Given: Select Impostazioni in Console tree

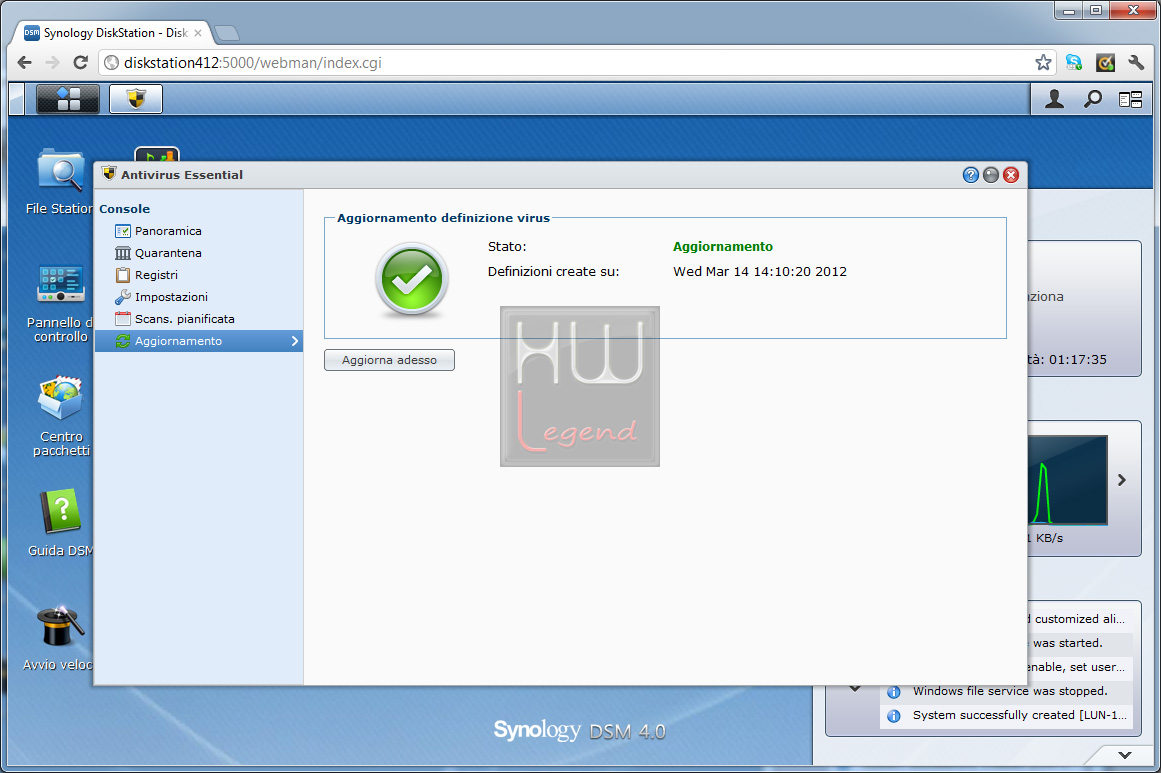Looking at the screenshot, I should coord(198,297).
